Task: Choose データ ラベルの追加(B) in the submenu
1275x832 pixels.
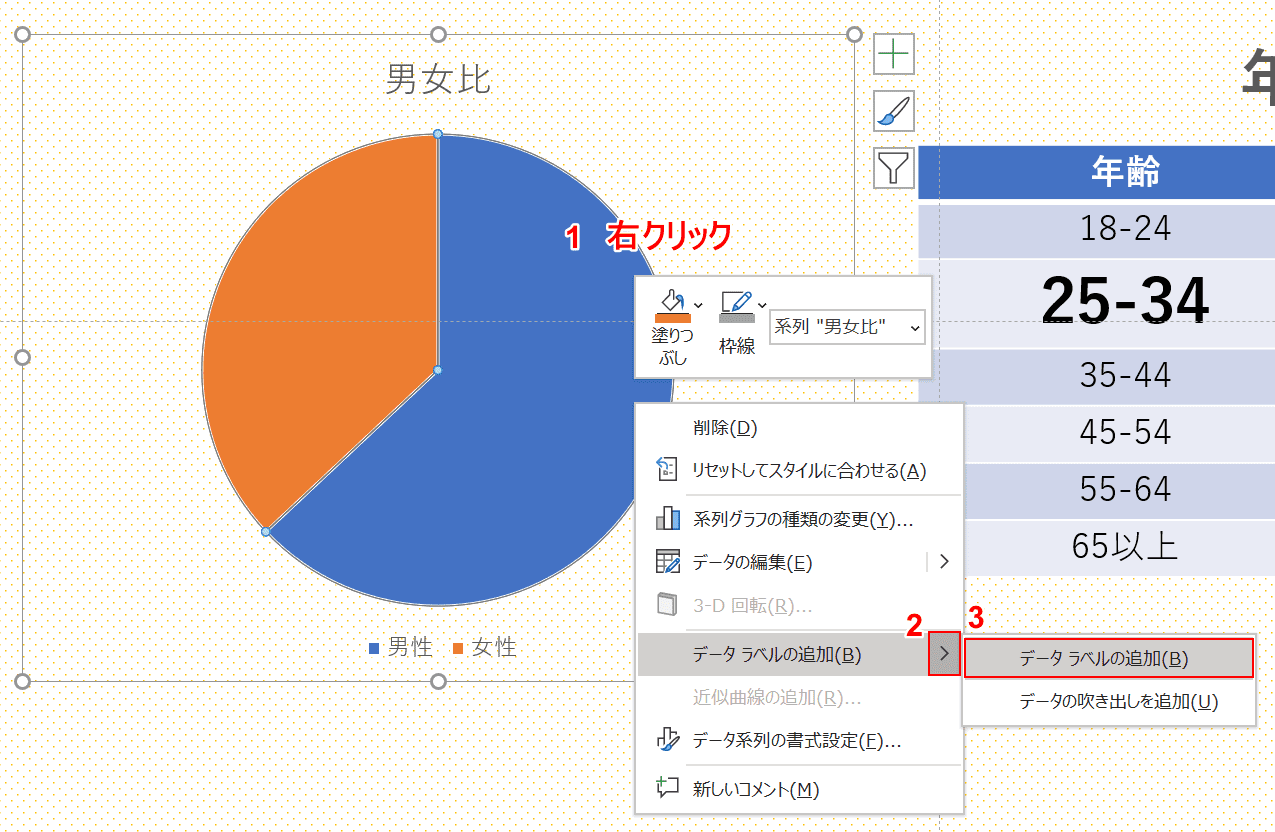Action: (x=1108, y=658)
